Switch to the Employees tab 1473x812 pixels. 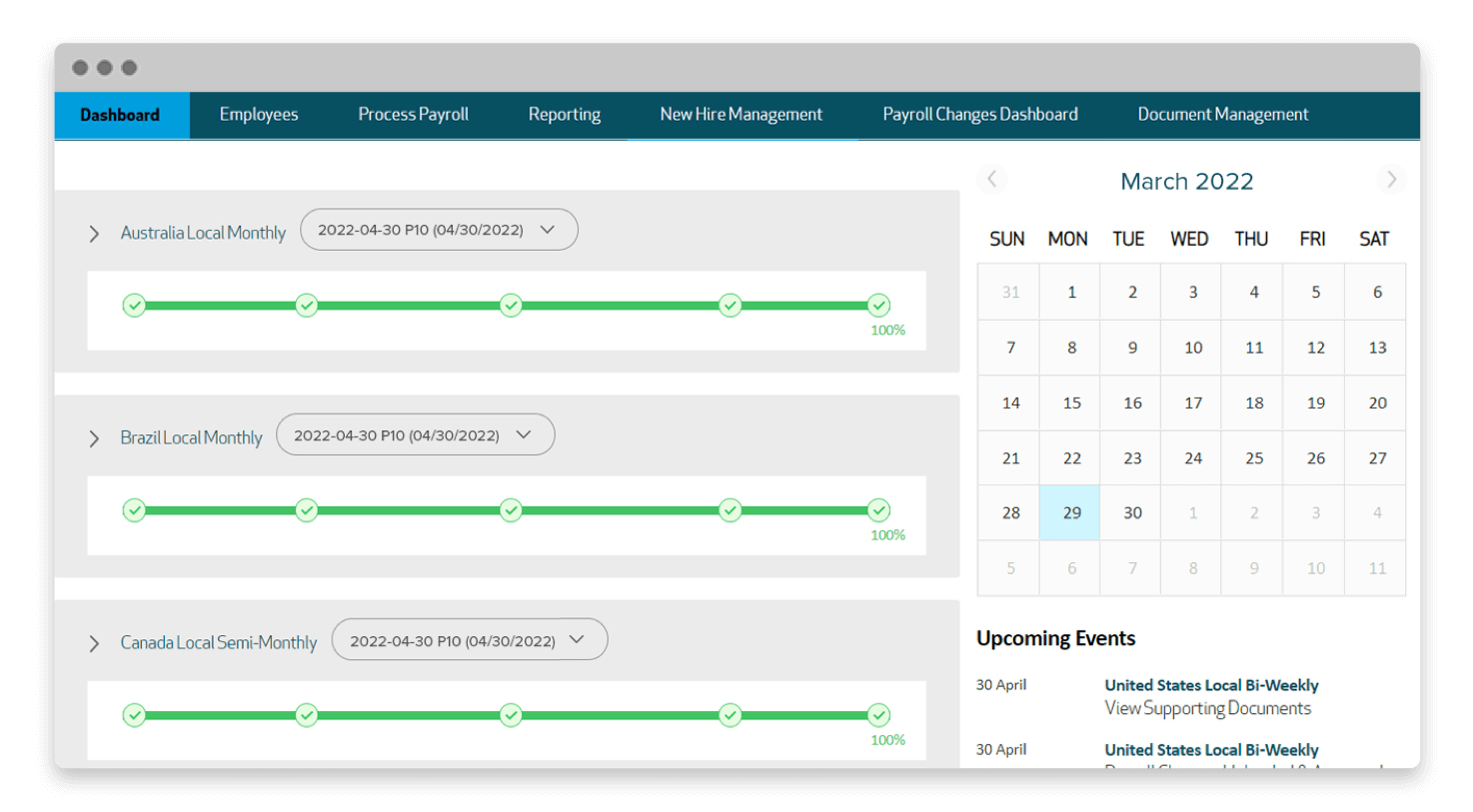pyautogui.click(x=259, y=115)
